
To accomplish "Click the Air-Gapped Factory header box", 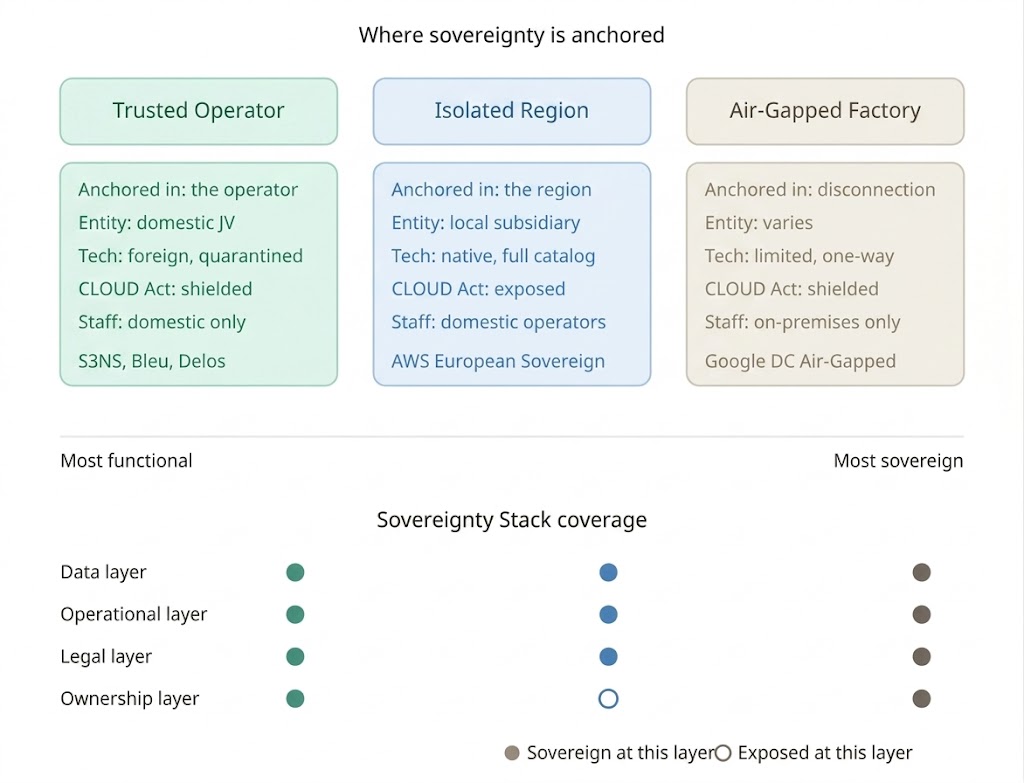I will 824,111.
